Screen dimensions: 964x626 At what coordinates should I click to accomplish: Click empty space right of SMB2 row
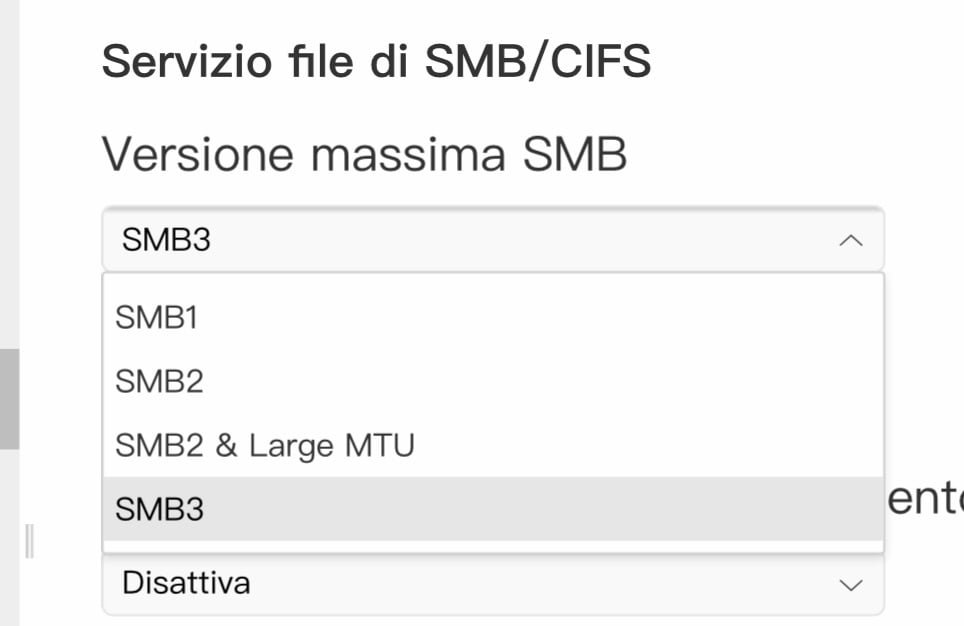(600, 381)
